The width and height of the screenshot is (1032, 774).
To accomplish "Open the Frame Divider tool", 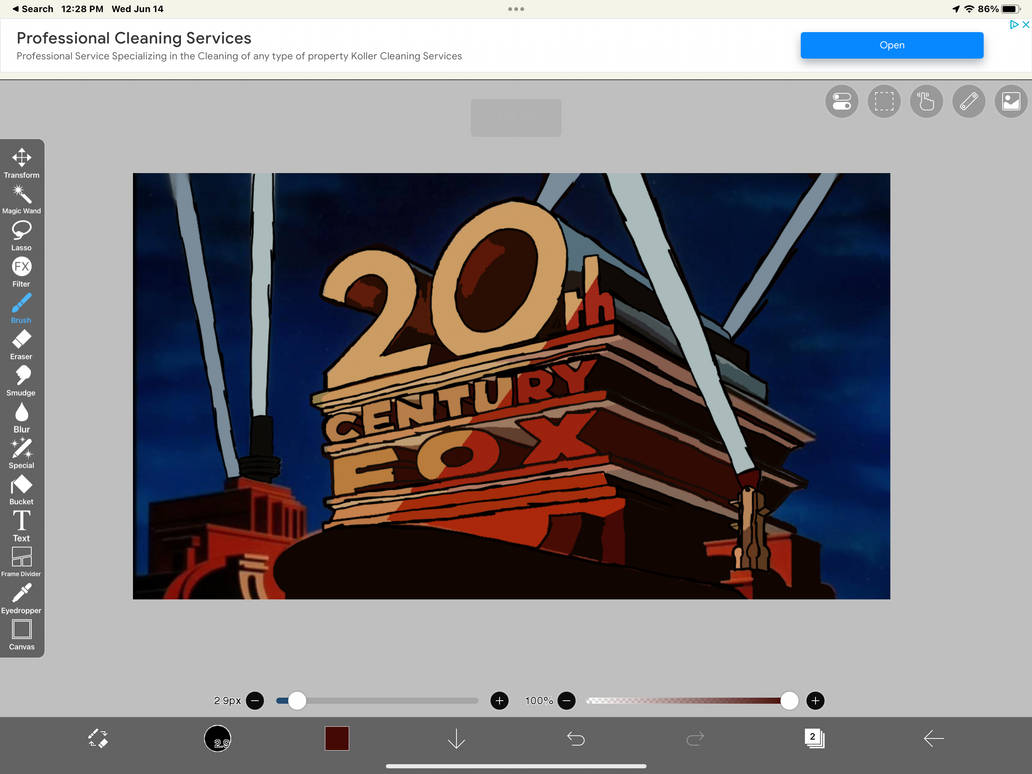I will (21, 562).
